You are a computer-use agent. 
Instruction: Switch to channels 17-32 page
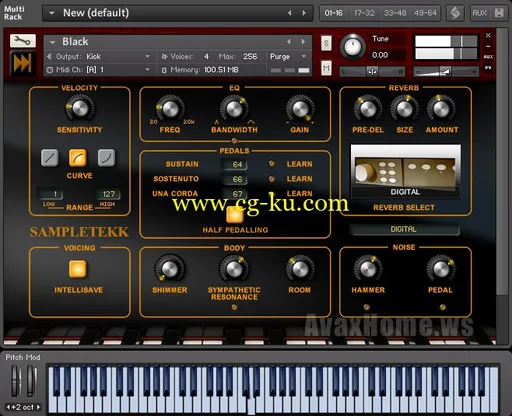click(364, 13)
